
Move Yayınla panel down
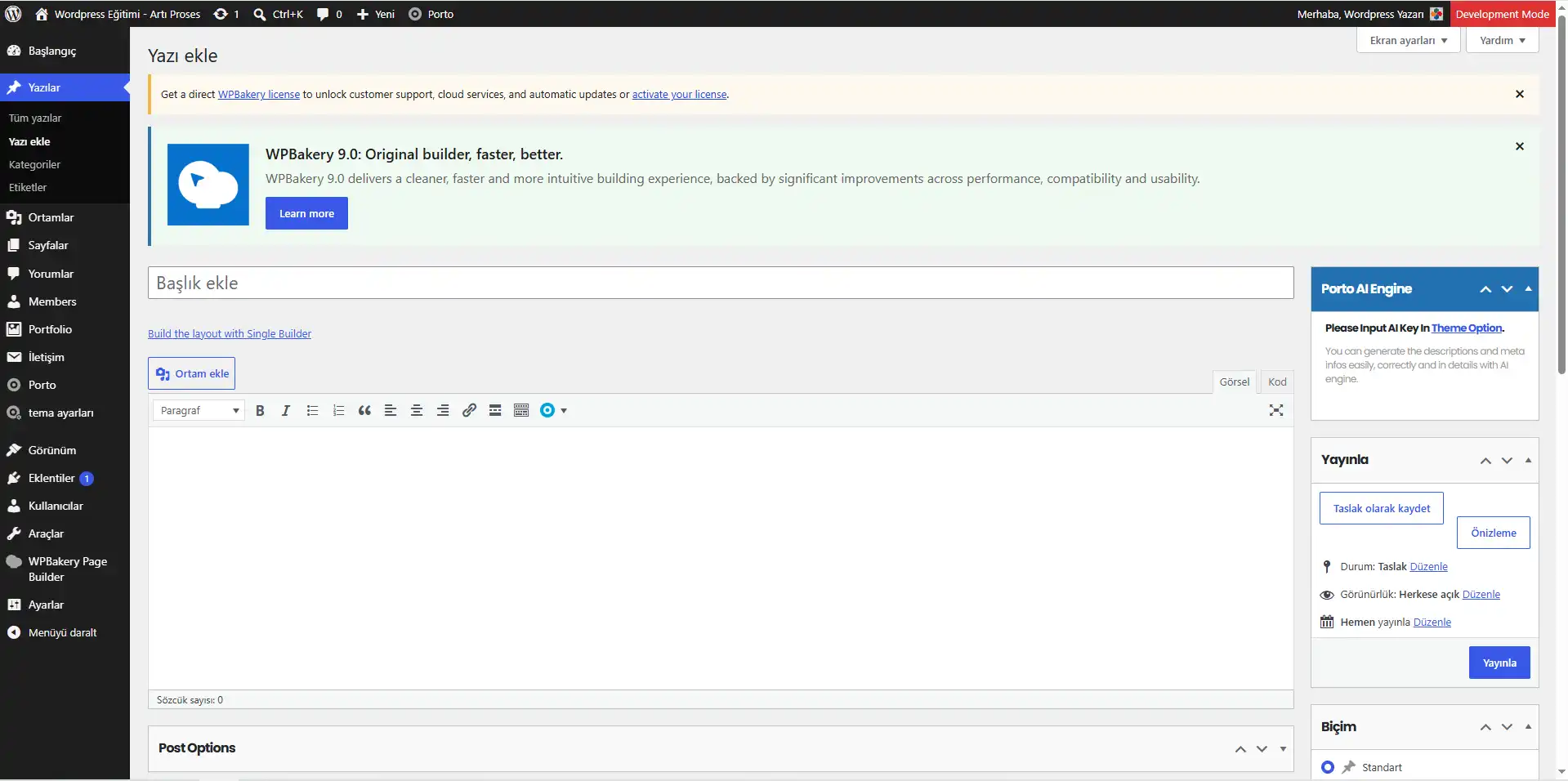click(1507, 460)
